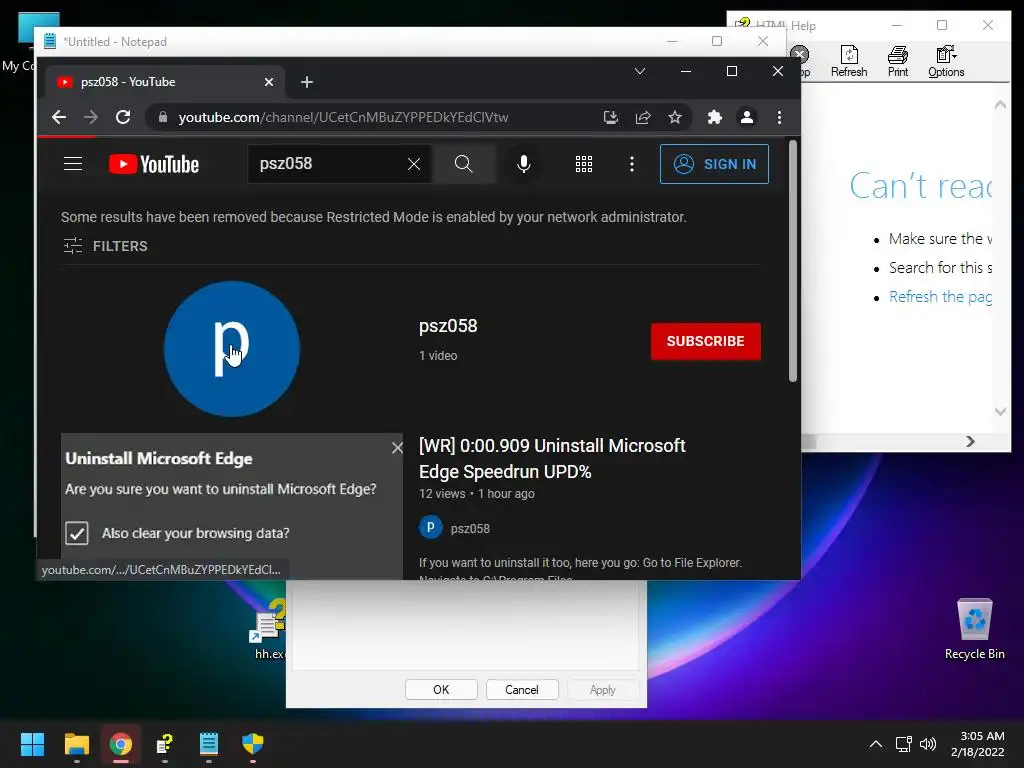Image resolution: width=1024 pixels, height=768 pixels.
Task: Click right arrow of HTML Help horizontal scrollbar
Action: click(970, 442)
